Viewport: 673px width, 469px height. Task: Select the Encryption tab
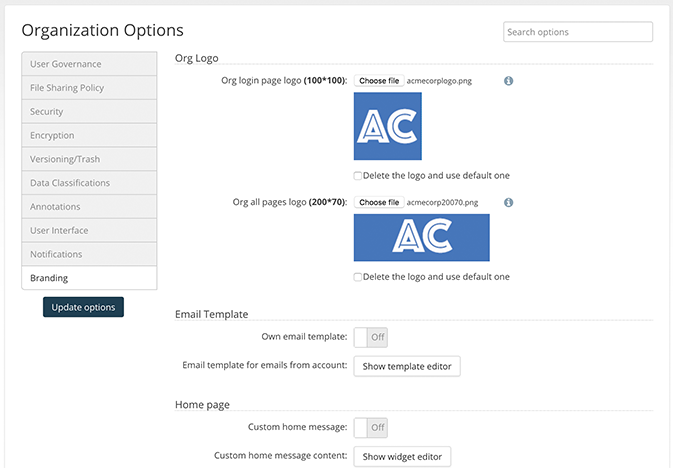(x=89, y=136)
